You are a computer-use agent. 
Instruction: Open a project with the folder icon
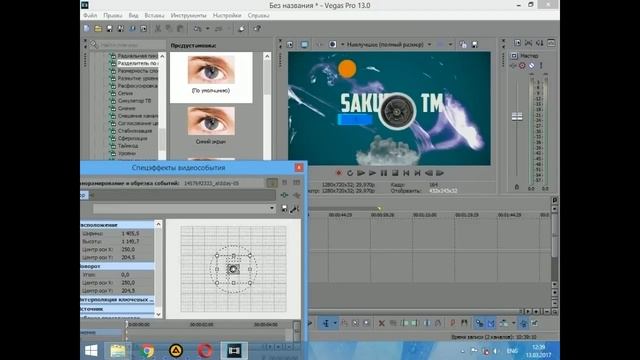98,29
